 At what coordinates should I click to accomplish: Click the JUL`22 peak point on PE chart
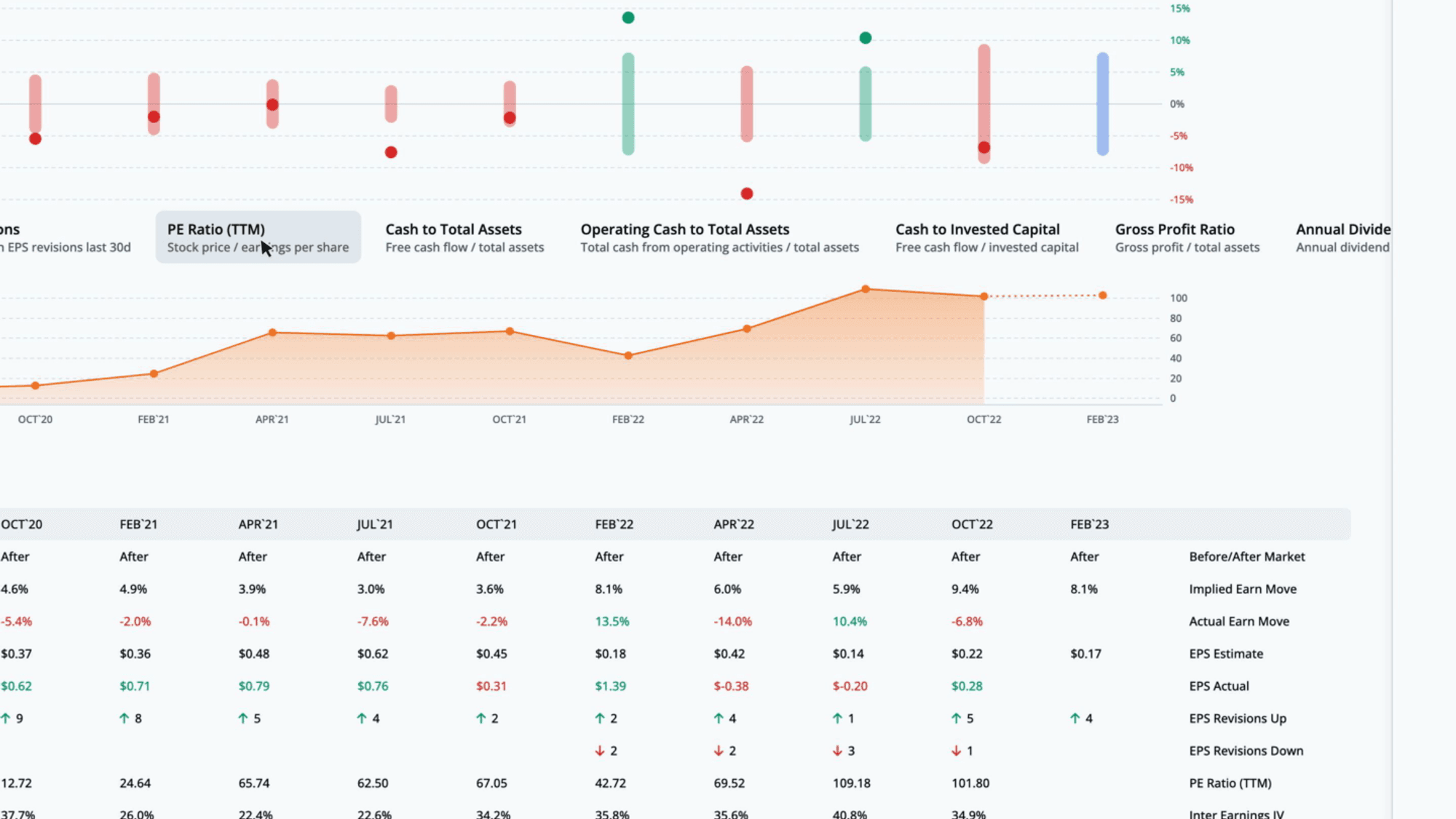tap(866, 289)
